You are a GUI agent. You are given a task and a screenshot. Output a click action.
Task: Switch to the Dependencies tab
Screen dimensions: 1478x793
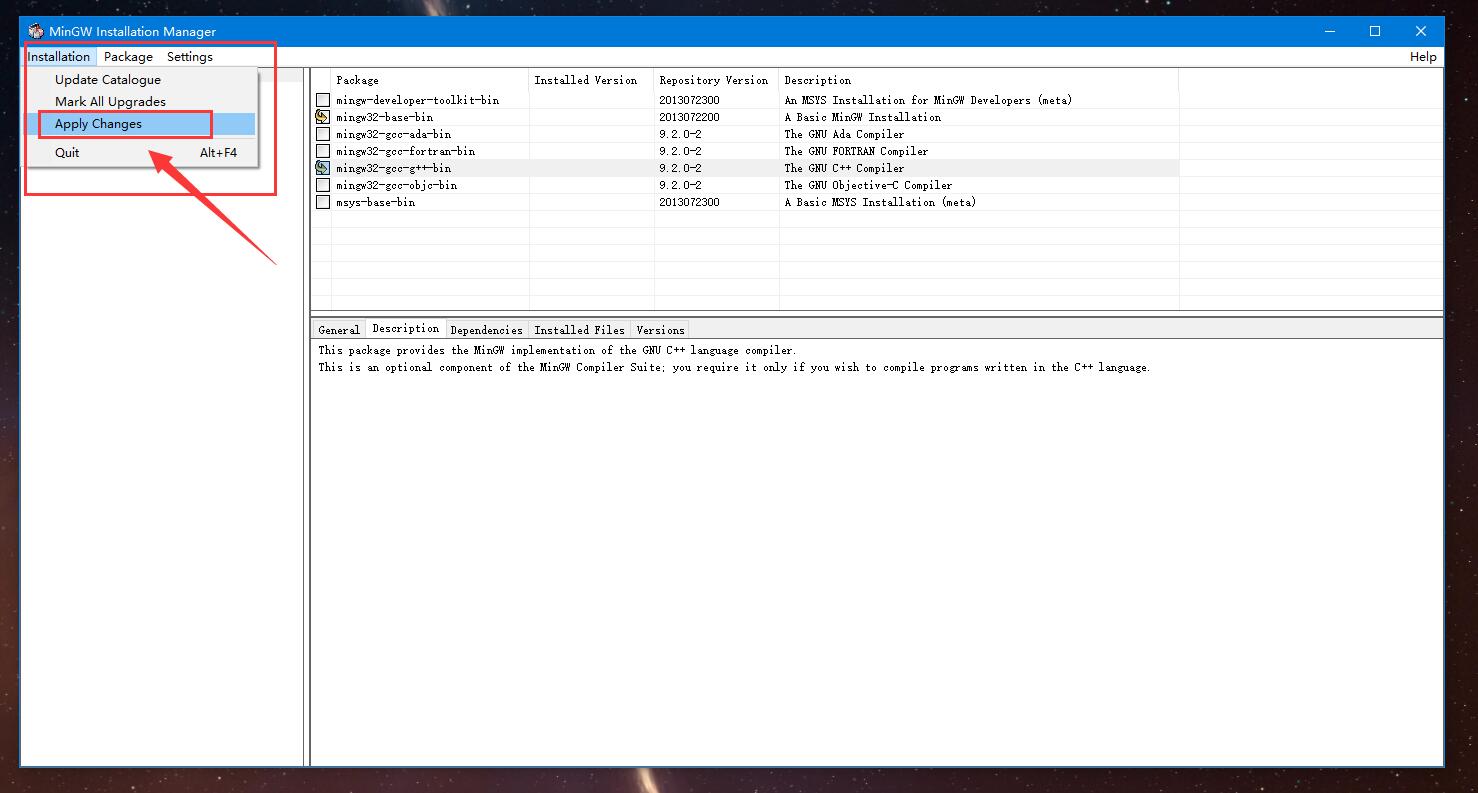click(487, 330)
